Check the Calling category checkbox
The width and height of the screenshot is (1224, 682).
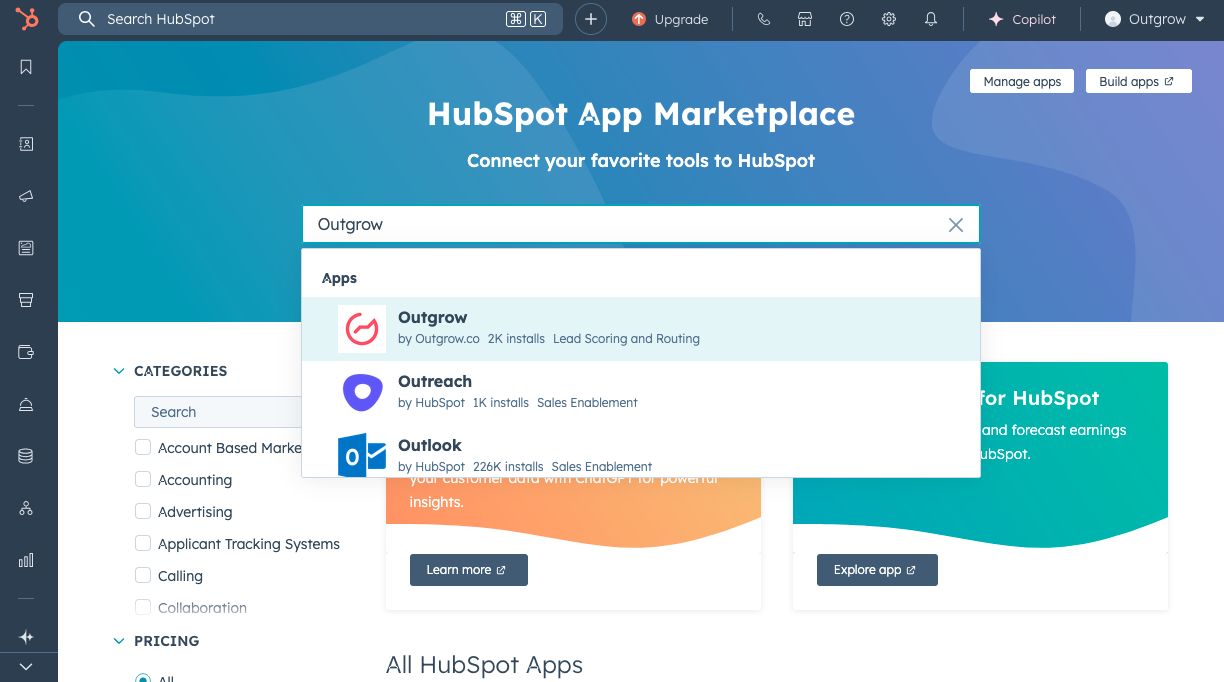click(143, 576)
